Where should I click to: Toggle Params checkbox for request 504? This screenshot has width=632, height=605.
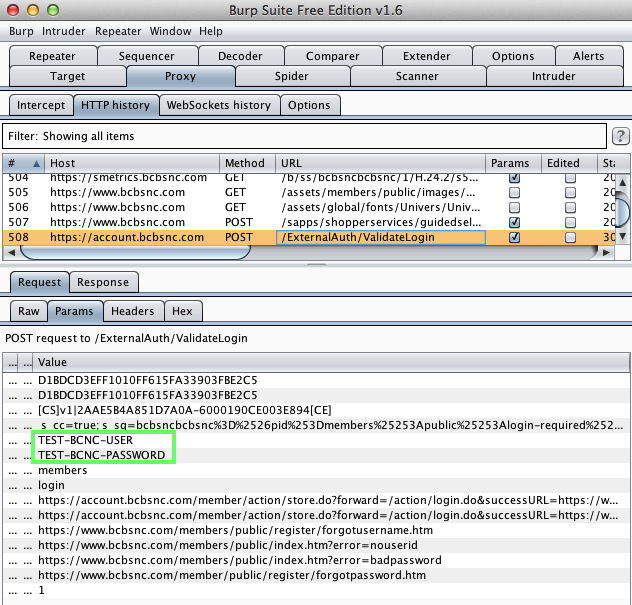[514, 178]
